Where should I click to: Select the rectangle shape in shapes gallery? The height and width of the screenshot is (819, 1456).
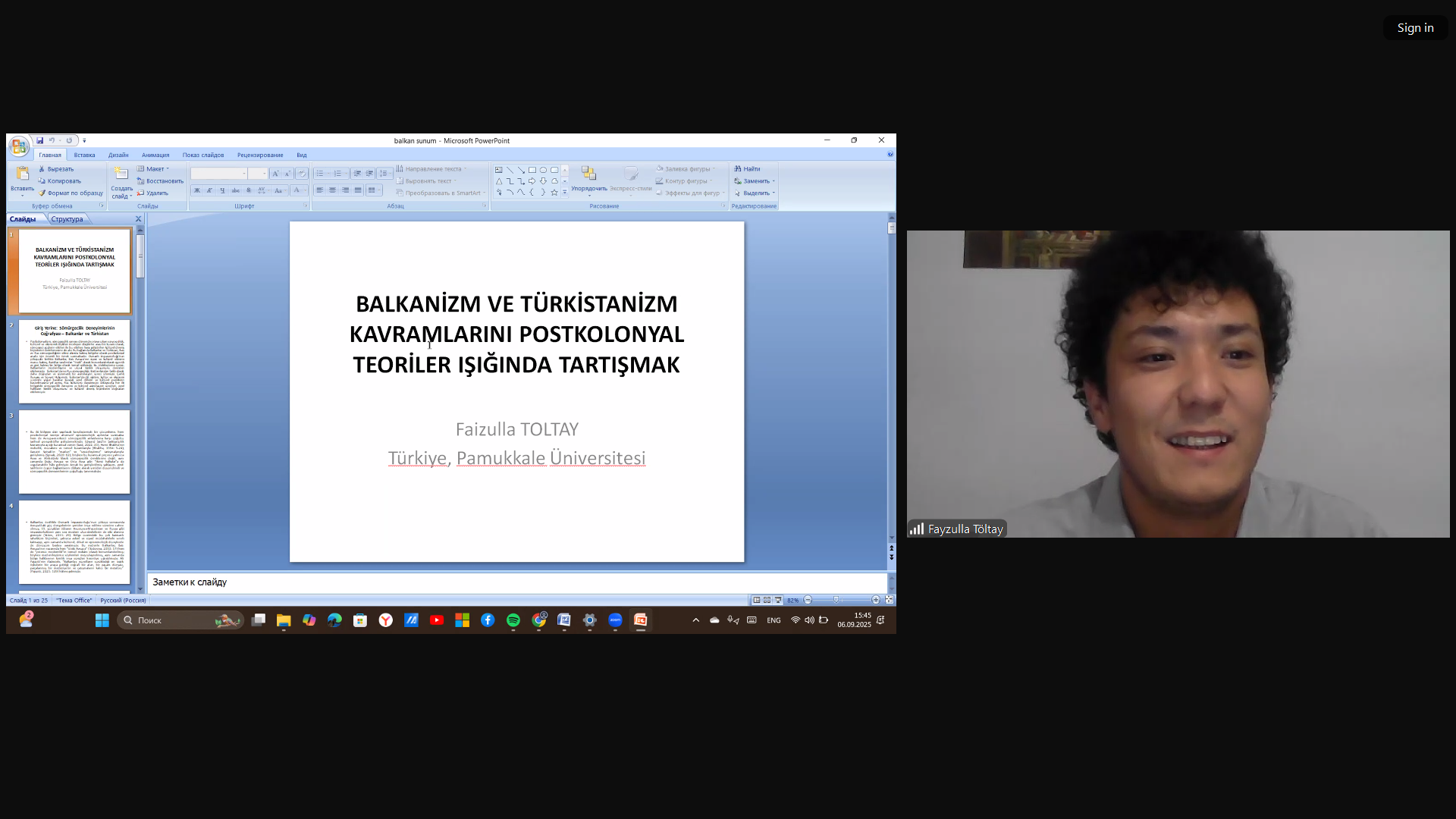click(532, 170)
